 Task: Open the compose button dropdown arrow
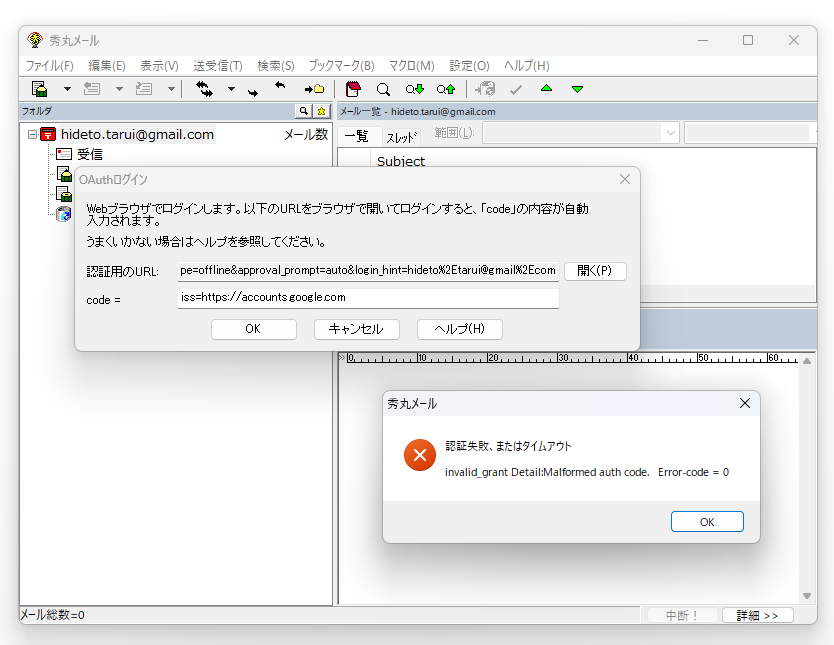point(66,89)
